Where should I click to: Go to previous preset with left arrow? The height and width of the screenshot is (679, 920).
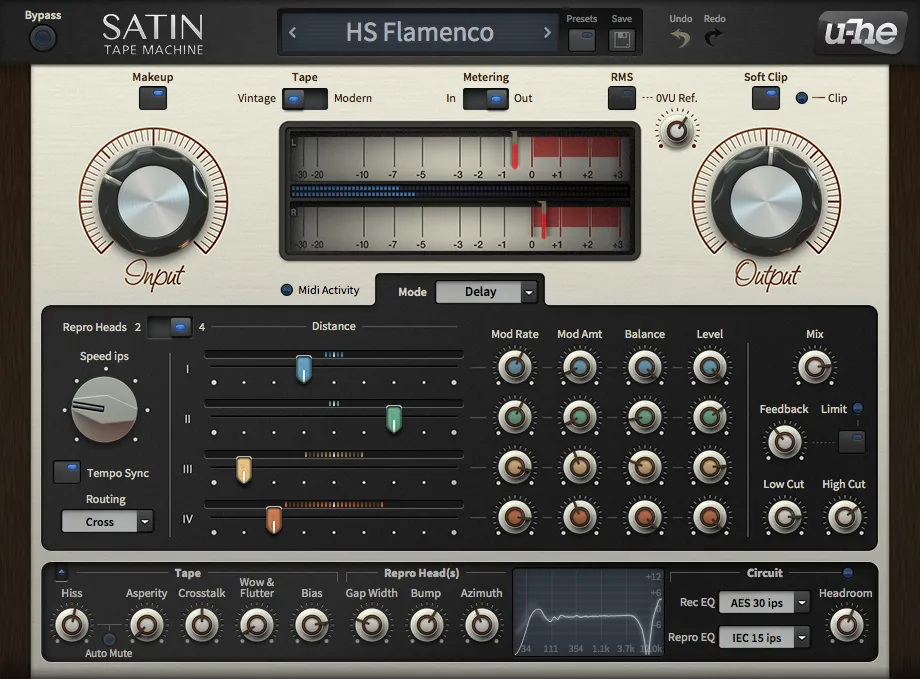[x=293, y=32]
